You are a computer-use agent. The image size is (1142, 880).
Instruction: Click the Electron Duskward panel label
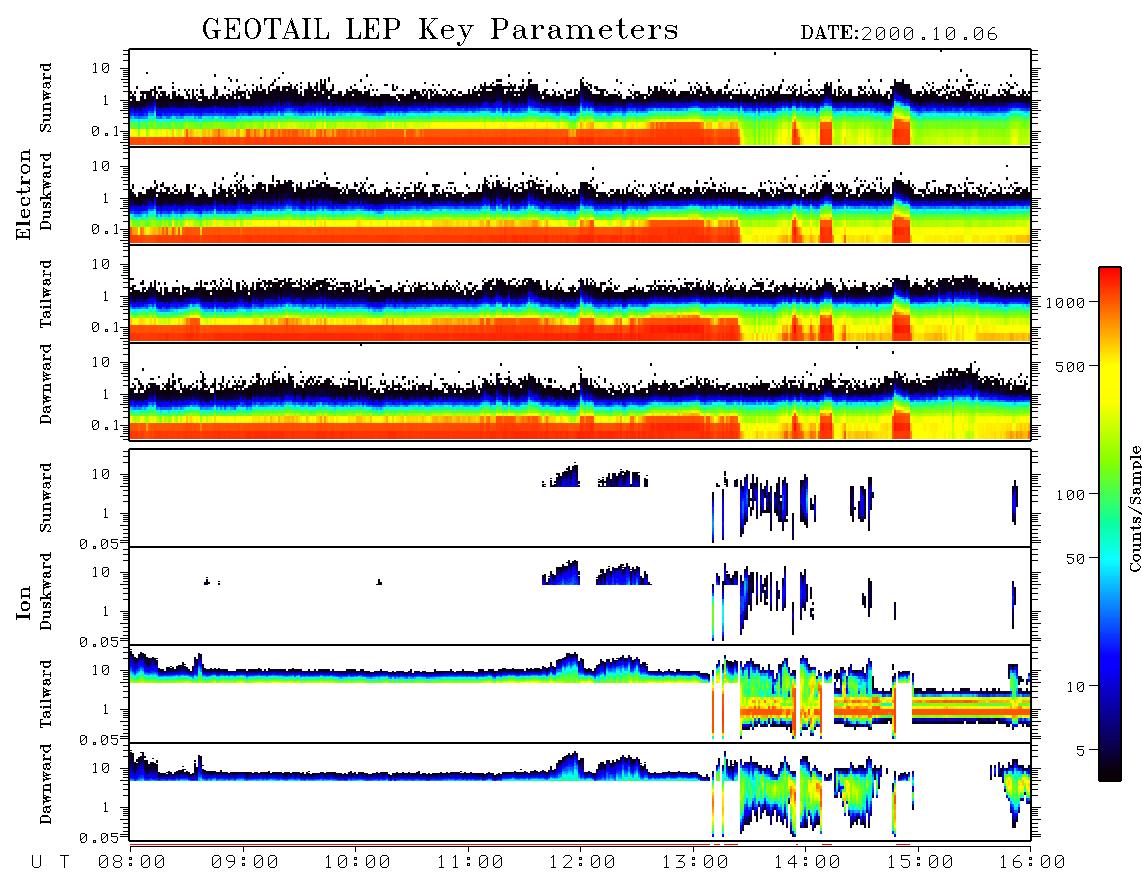click(45, 191)
